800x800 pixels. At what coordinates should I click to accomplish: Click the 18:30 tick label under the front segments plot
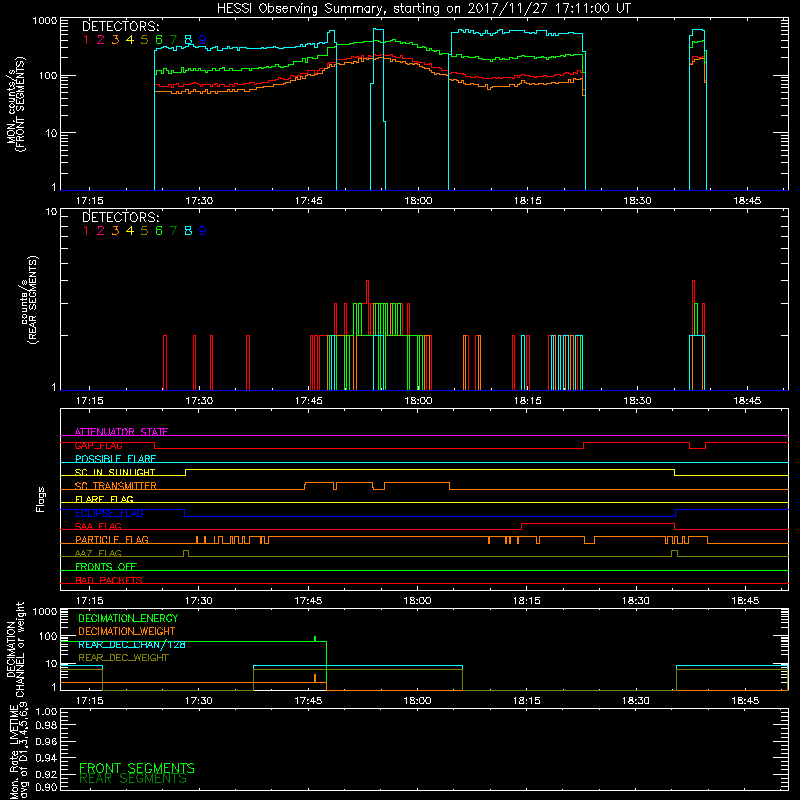point(637,201)
